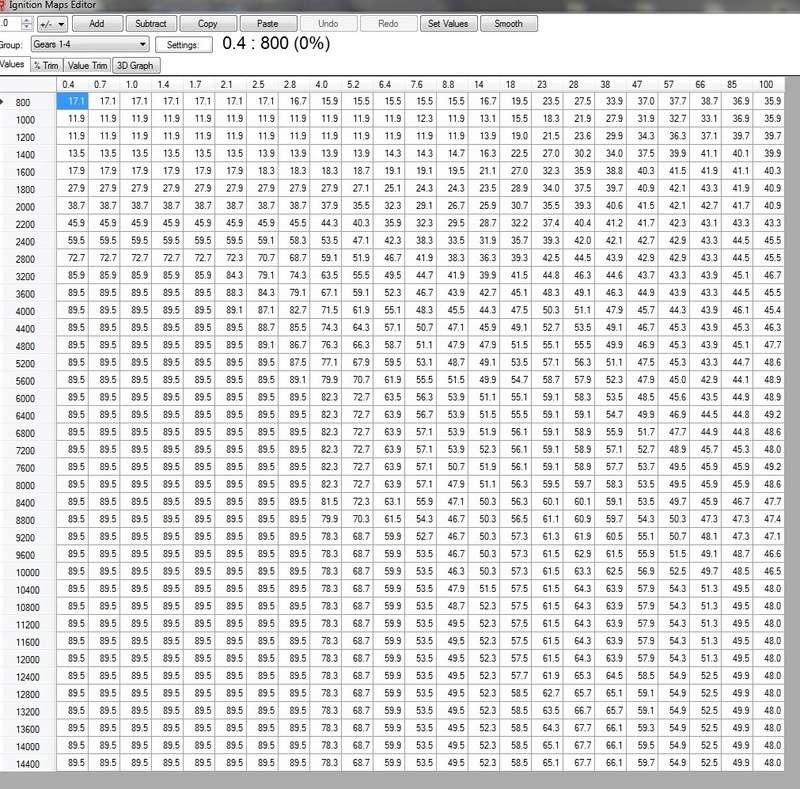Select the 2.8 column header
Screen dimensions: 800x789
coord(294,84)
